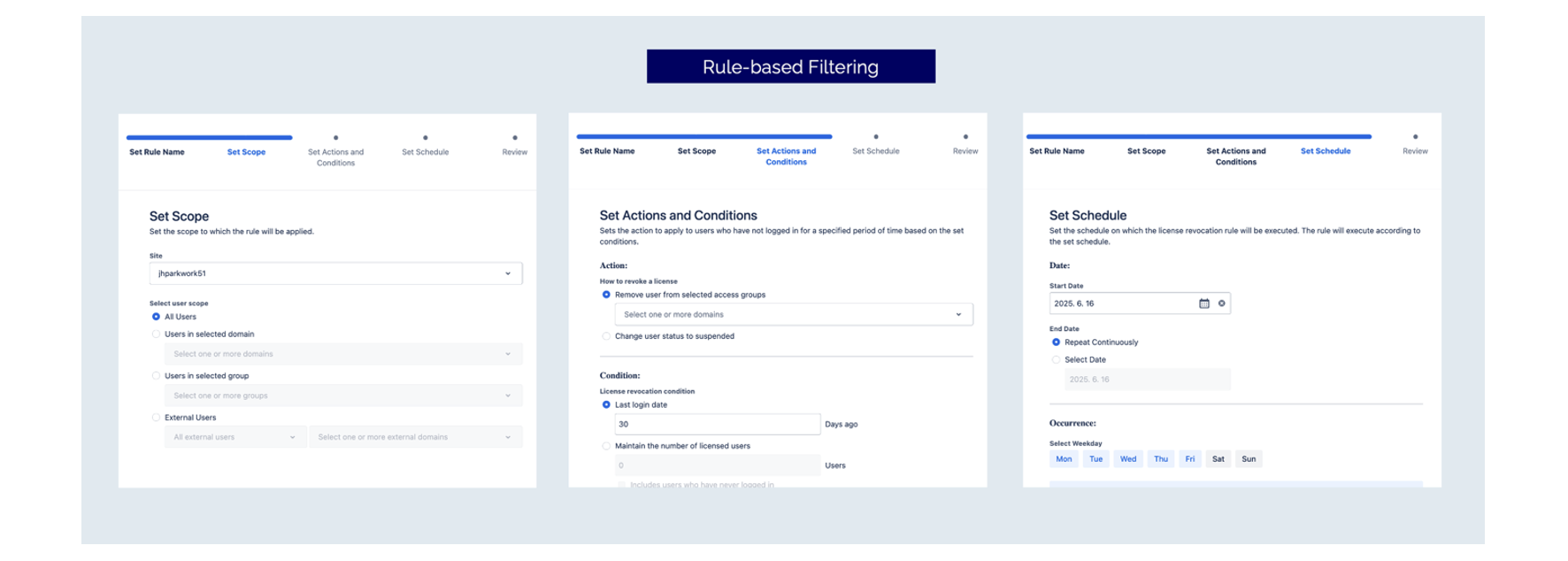Toggle the Sat weekday button

tap(1218, 459)
